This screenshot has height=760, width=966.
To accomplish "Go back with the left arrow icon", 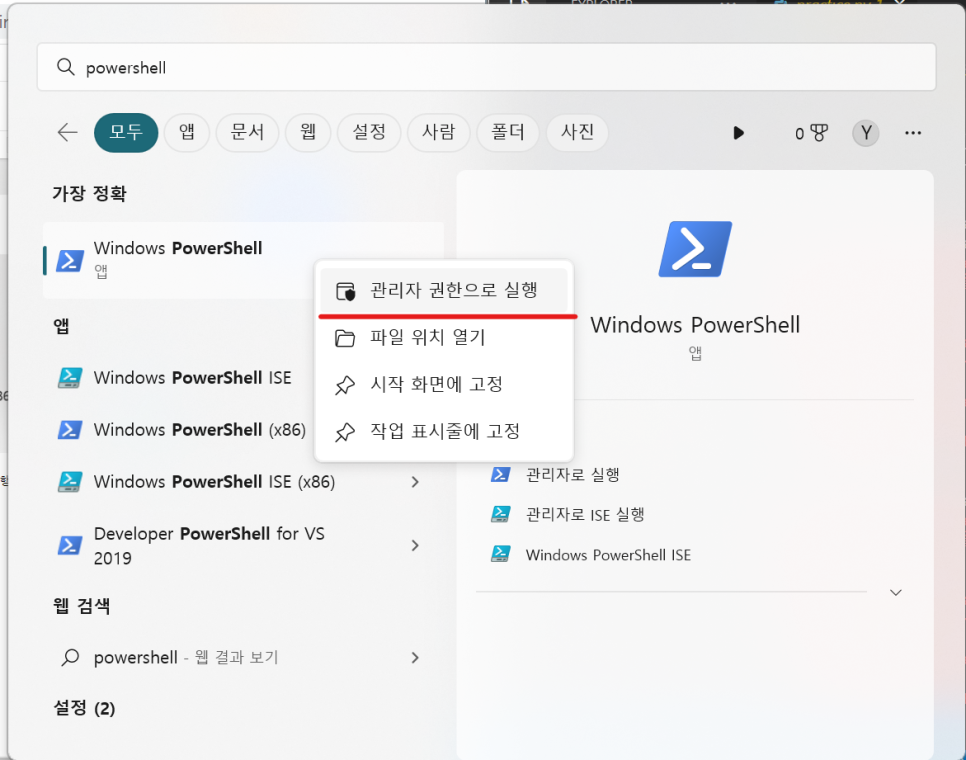I will [x=67, y=132].
